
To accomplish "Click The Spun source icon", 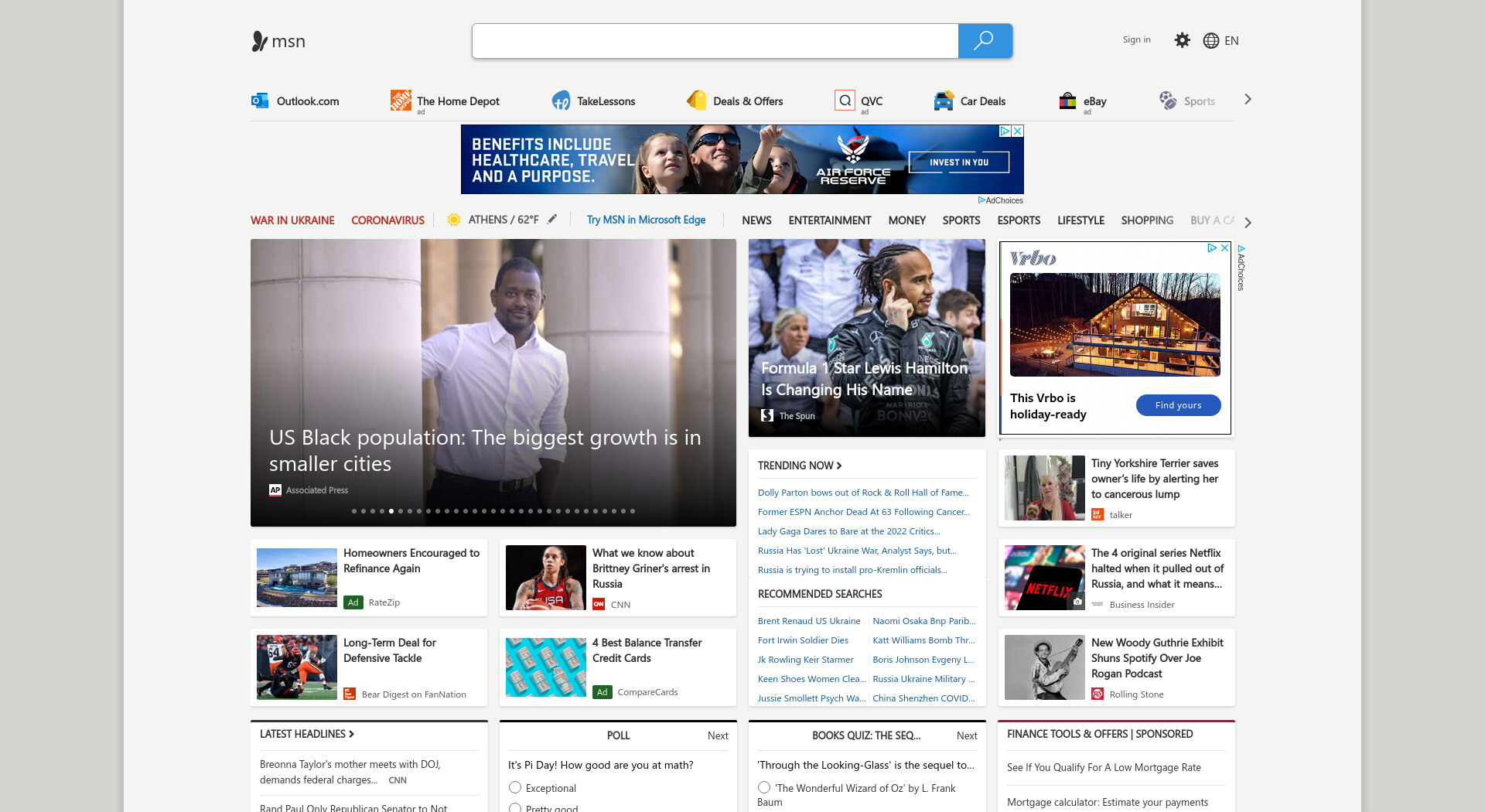I will (767, 415).
